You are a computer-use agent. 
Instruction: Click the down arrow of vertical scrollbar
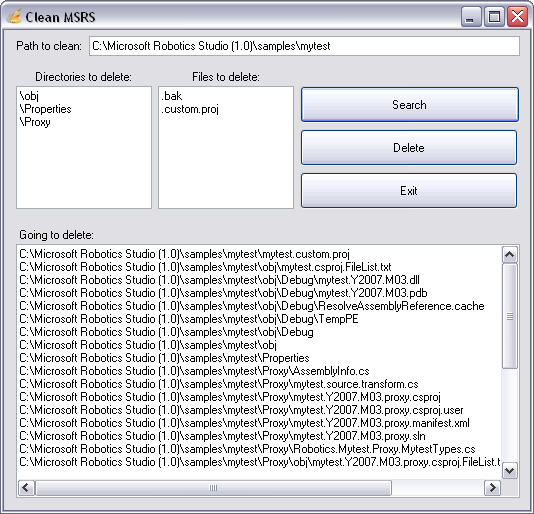pos(510,470)
